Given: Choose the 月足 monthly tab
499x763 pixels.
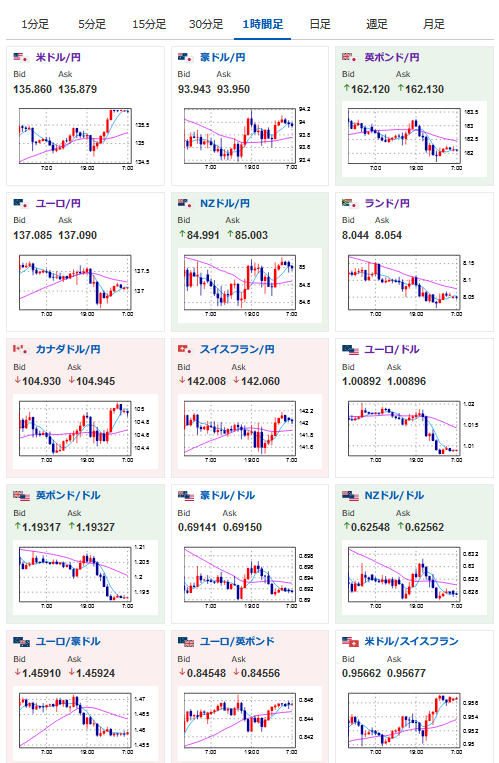Looking at the screenshot, I should pos(434,24).
